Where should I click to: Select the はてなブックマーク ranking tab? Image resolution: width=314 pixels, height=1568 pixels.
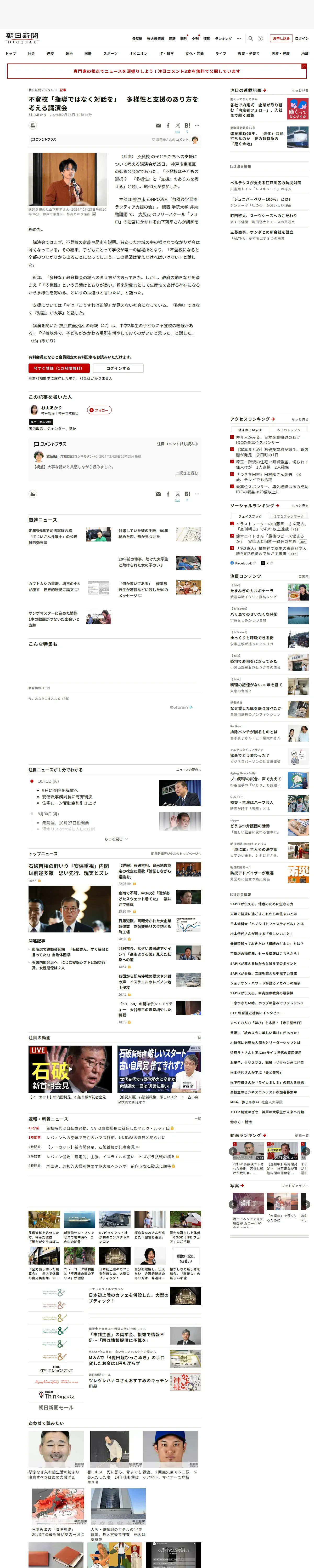click(288, 516)
